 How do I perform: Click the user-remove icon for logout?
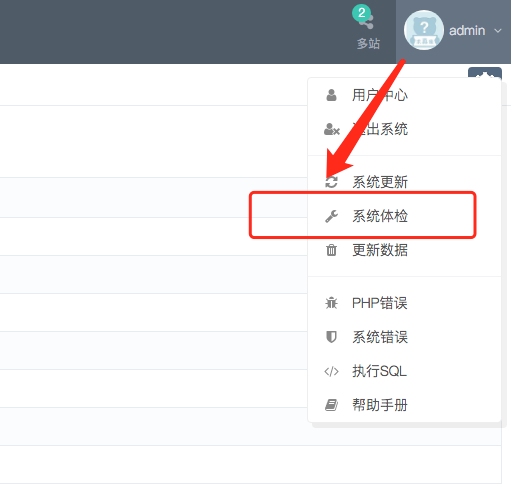click(332, 129)
